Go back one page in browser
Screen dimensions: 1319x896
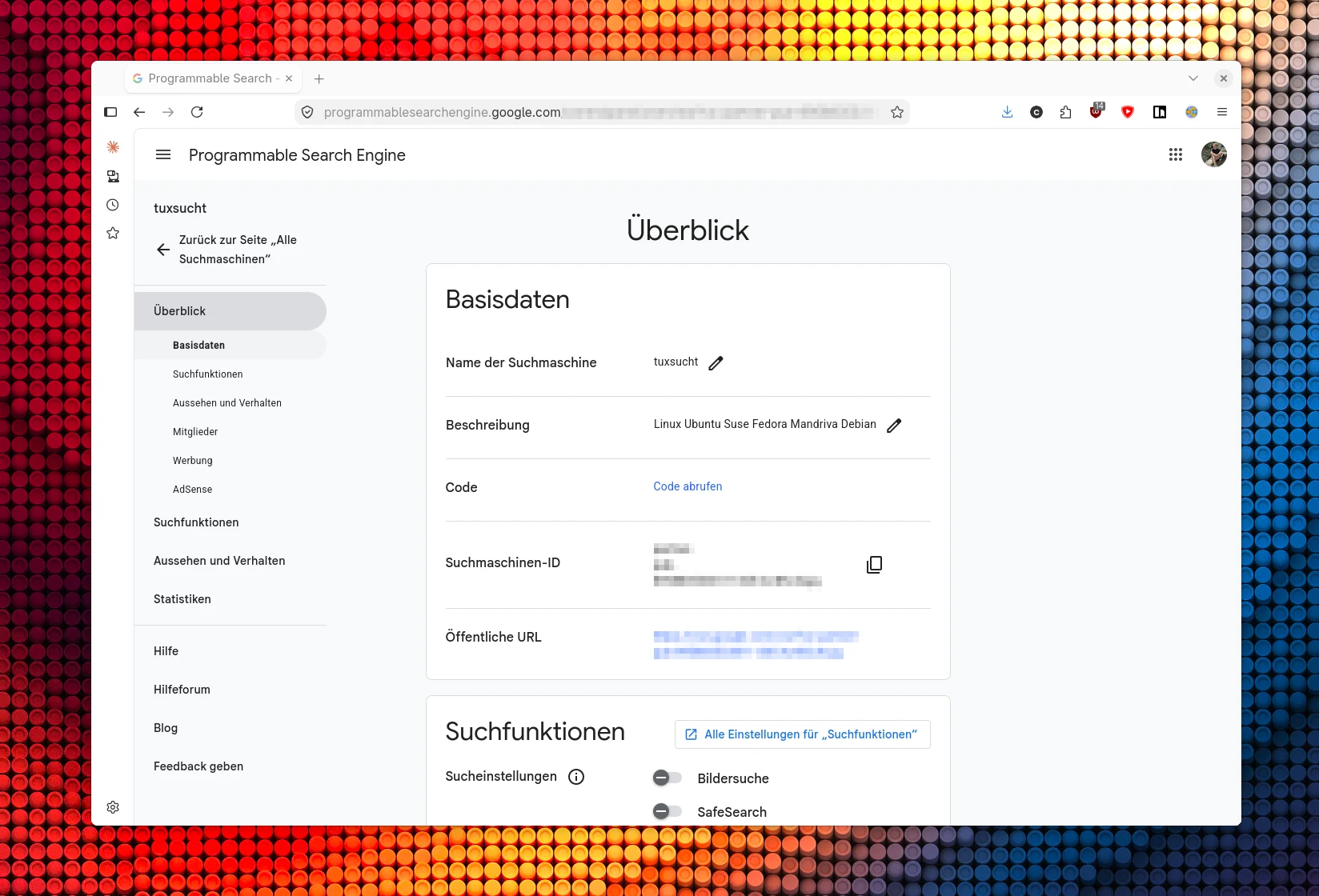pyautogui.click(x=139, y=112)
